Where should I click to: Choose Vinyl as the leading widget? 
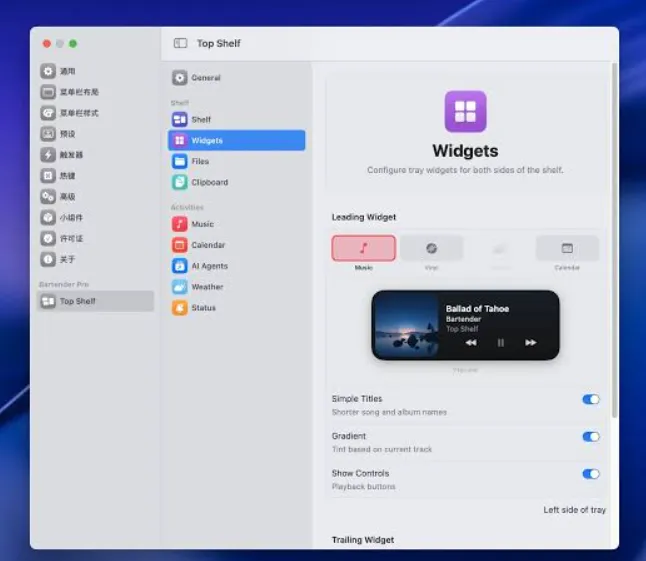431,248
